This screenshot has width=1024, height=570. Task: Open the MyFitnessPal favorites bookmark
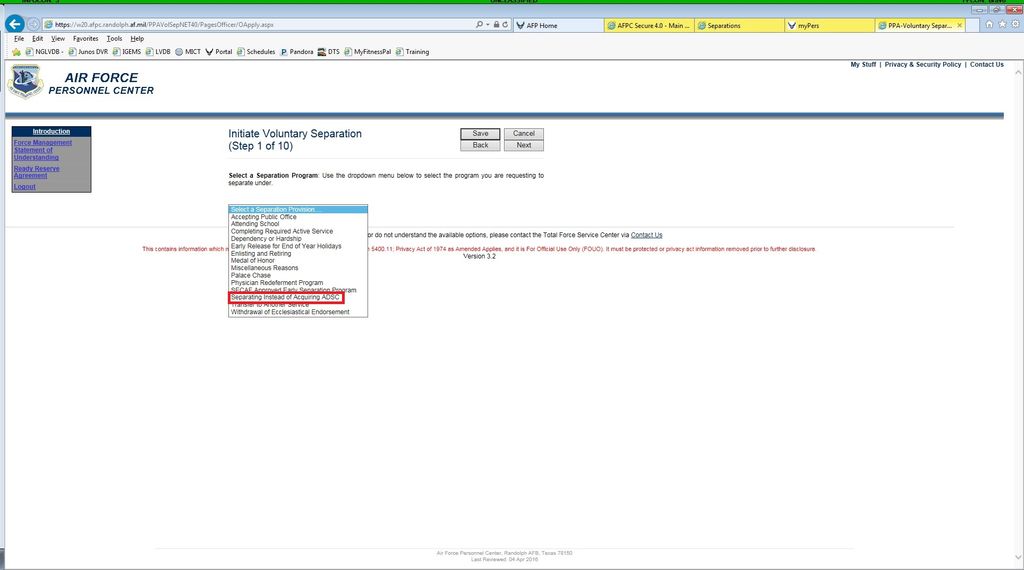tap(367, 52)
